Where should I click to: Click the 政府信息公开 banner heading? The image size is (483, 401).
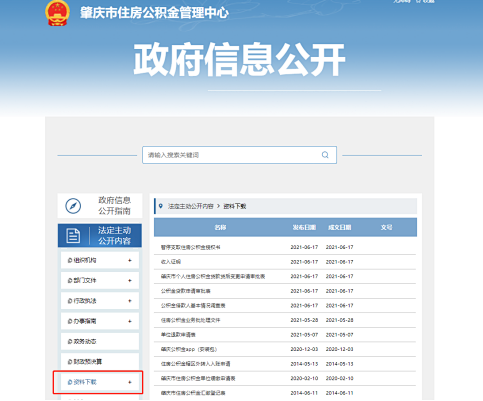tap(239, 60)
